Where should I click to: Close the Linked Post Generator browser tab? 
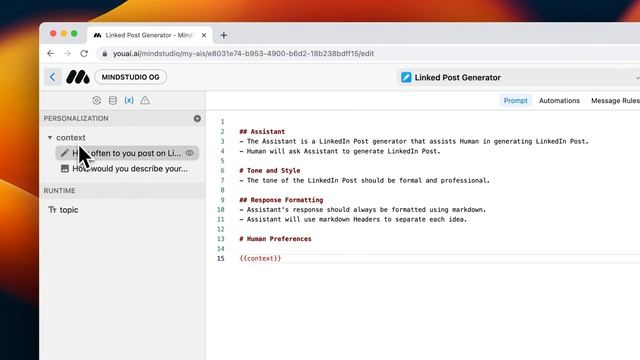(204, 35)
